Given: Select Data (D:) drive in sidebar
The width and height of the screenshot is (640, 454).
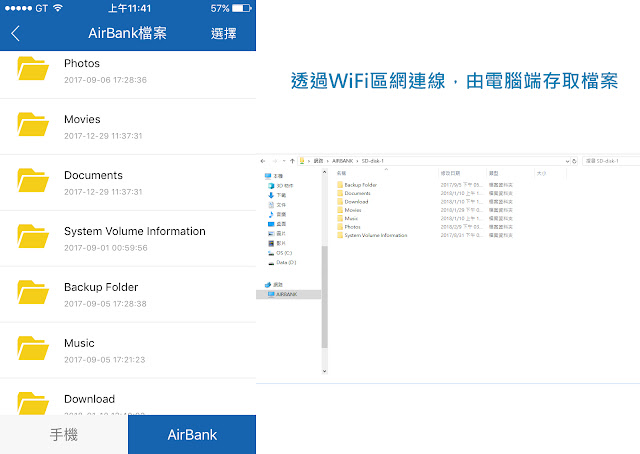Looking at the screenshot, I should click(282, 263).
